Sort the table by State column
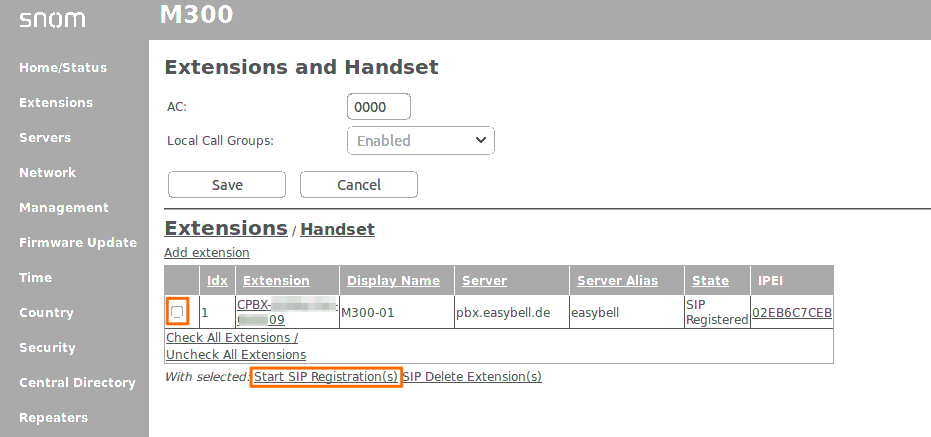 coord(709,281)
